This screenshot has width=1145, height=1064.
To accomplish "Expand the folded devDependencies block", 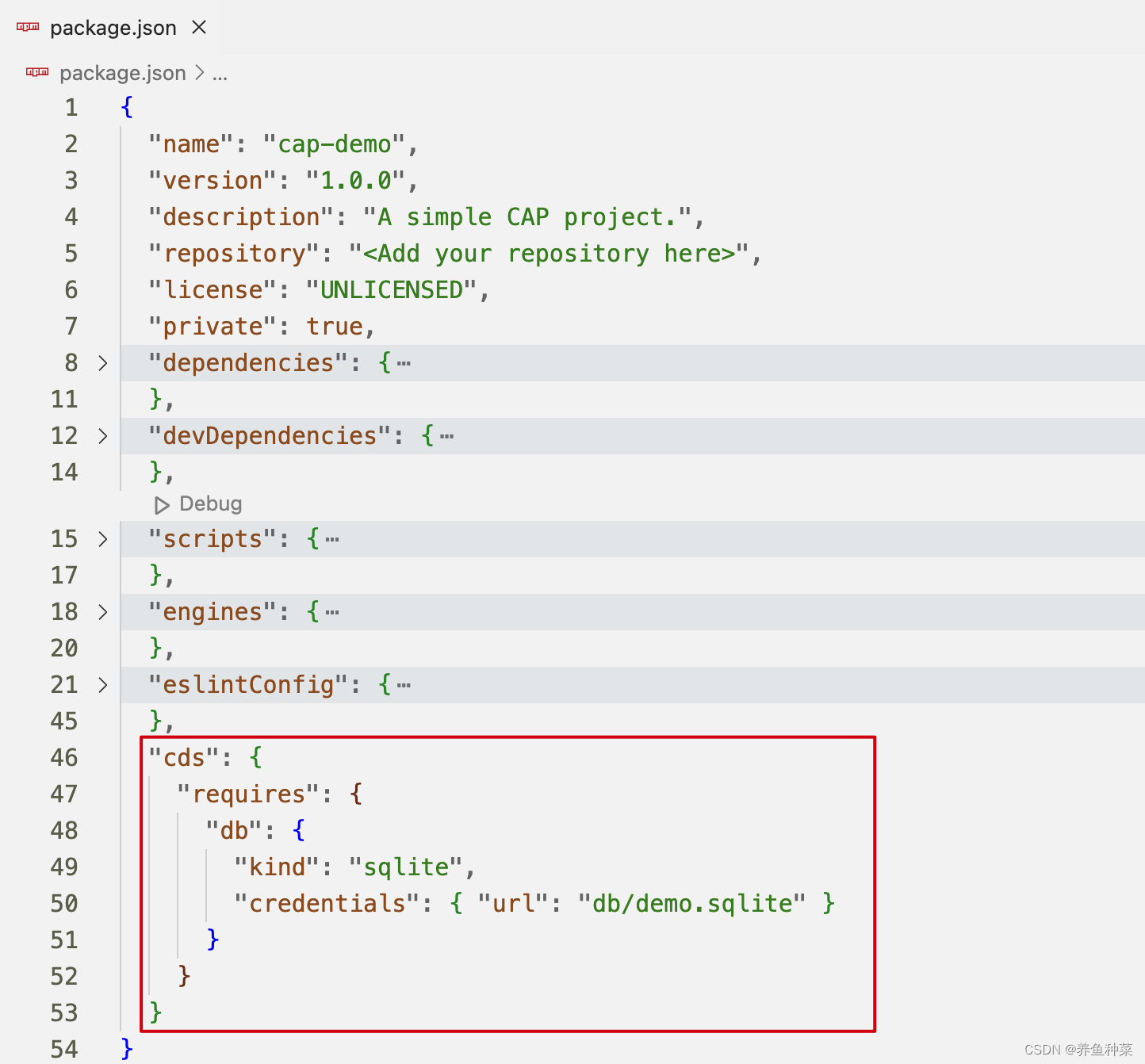I will 102,436.
